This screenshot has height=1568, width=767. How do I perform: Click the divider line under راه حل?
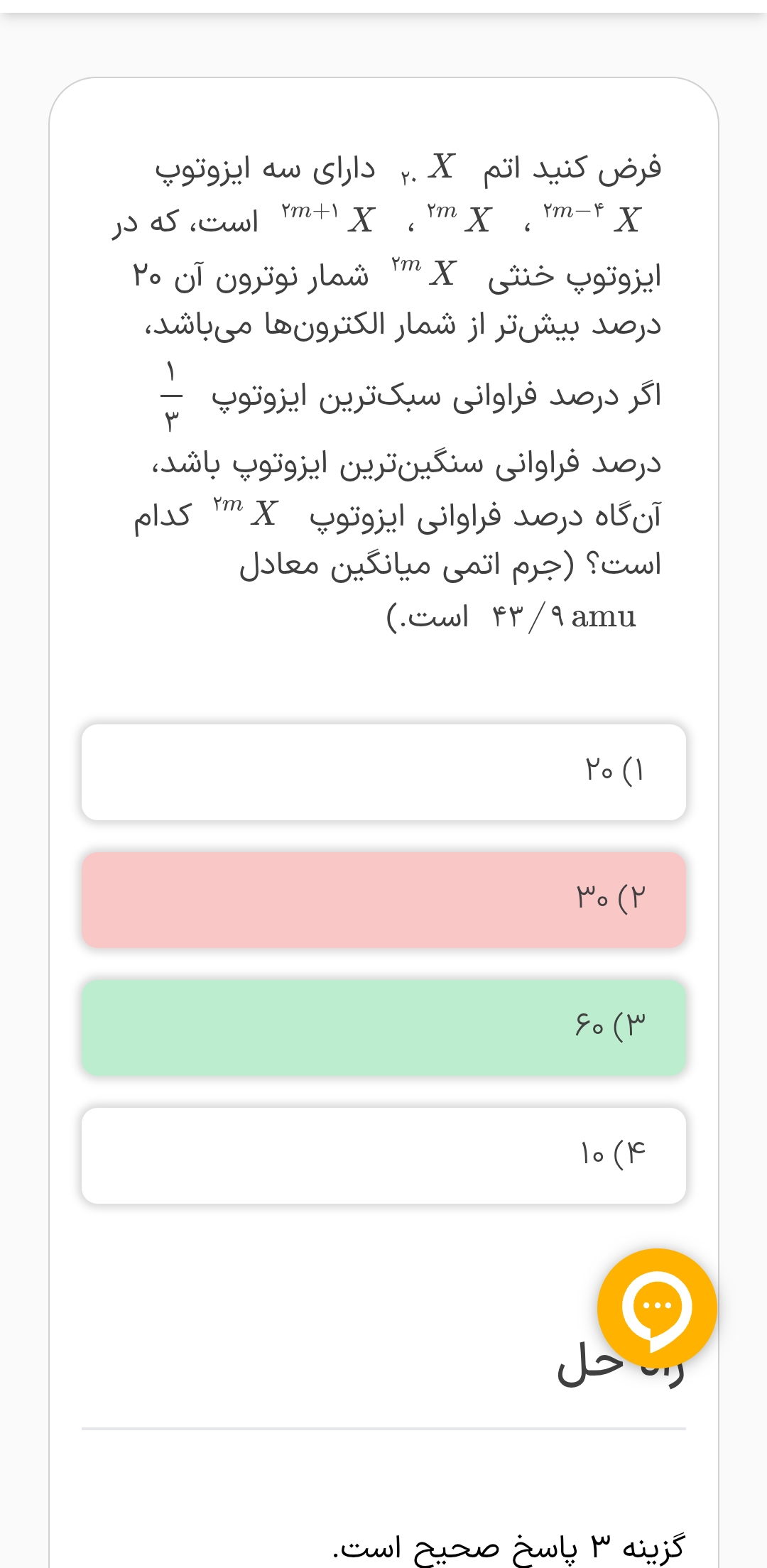point(383,1428)
